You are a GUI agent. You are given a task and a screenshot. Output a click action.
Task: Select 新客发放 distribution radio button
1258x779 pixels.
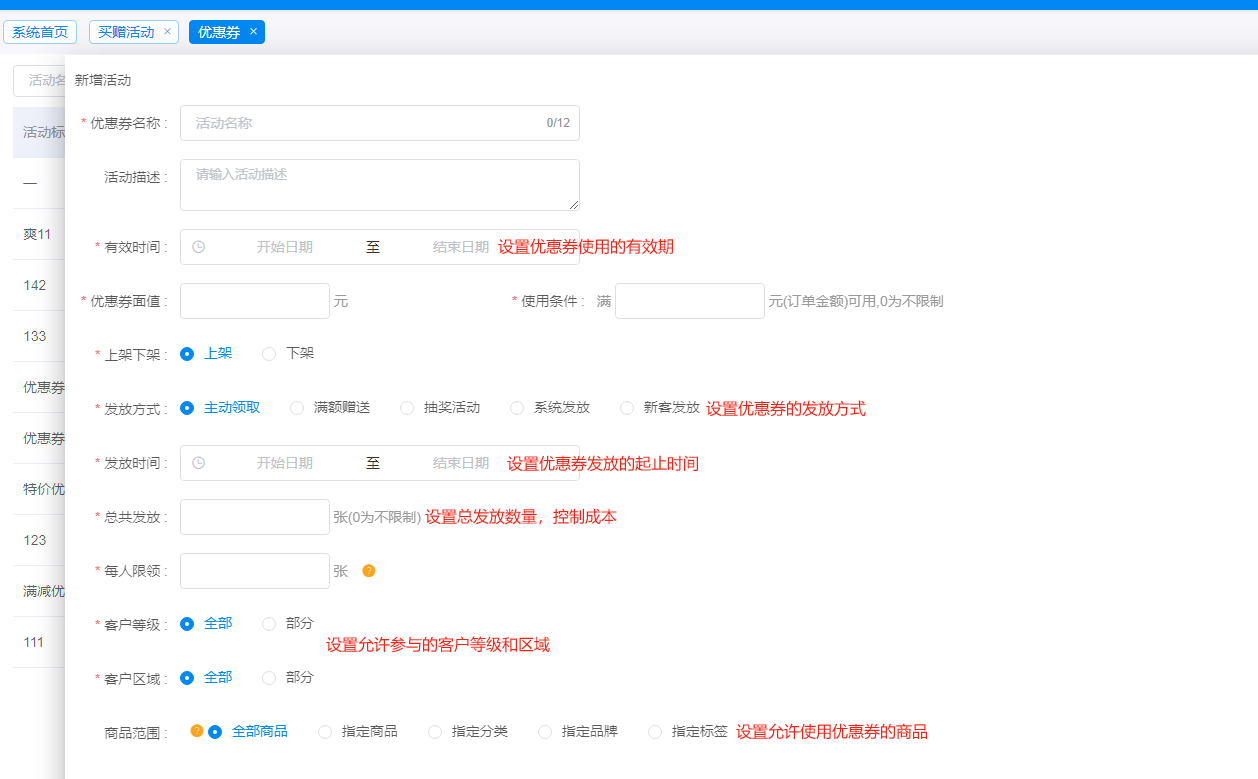[627, 408]
